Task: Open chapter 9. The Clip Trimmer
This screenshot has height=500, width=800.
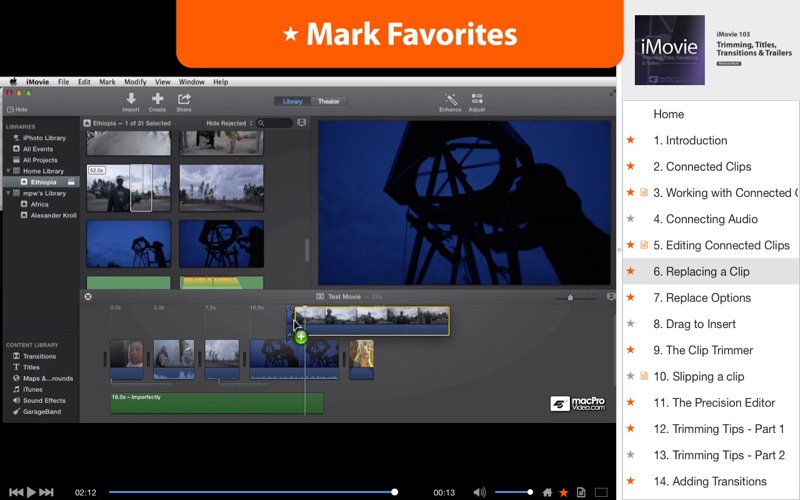Action: 703,350
